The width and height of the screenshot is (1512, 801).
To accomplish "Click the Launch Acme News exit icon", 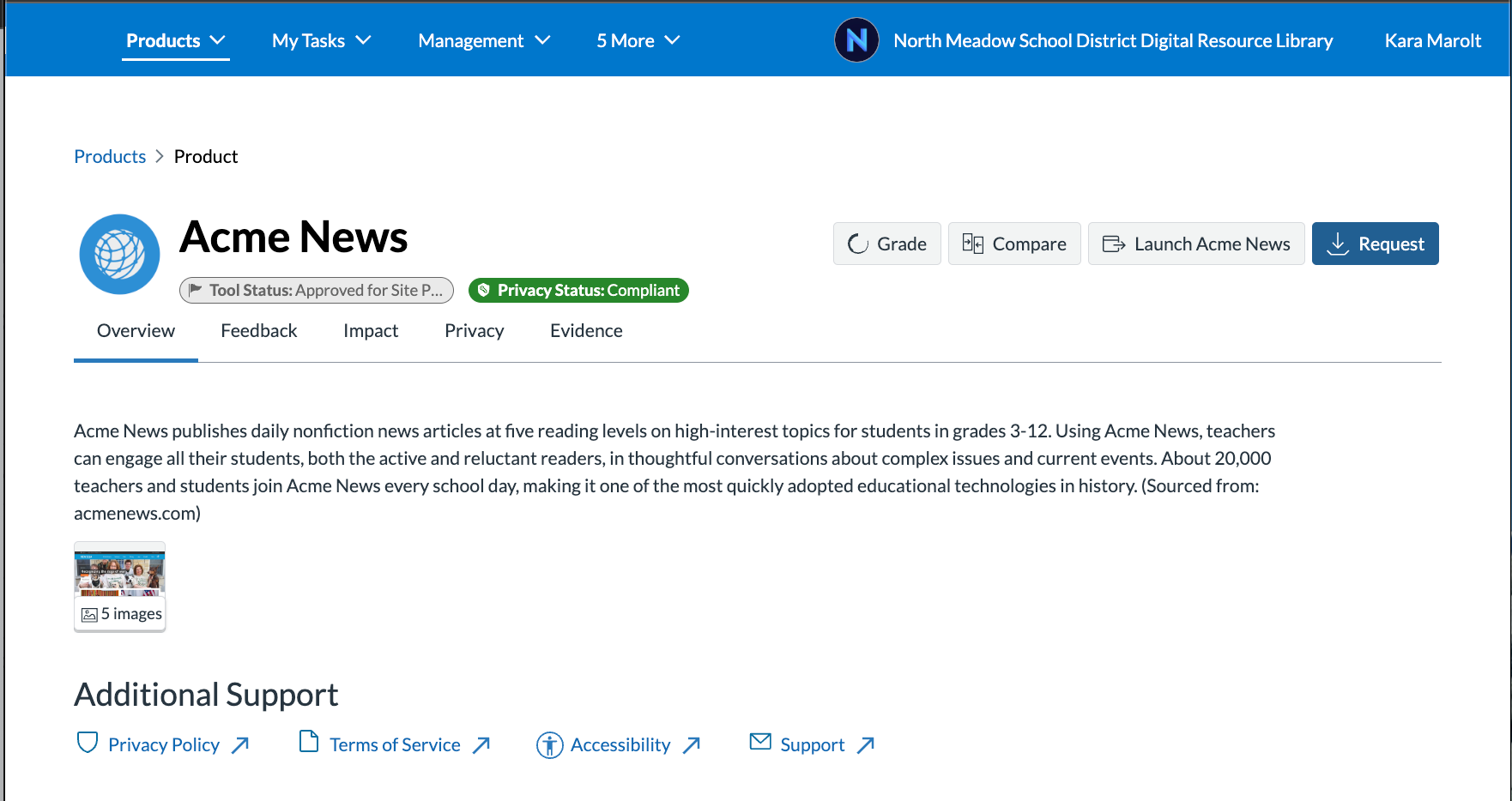I will point(1114,244).
